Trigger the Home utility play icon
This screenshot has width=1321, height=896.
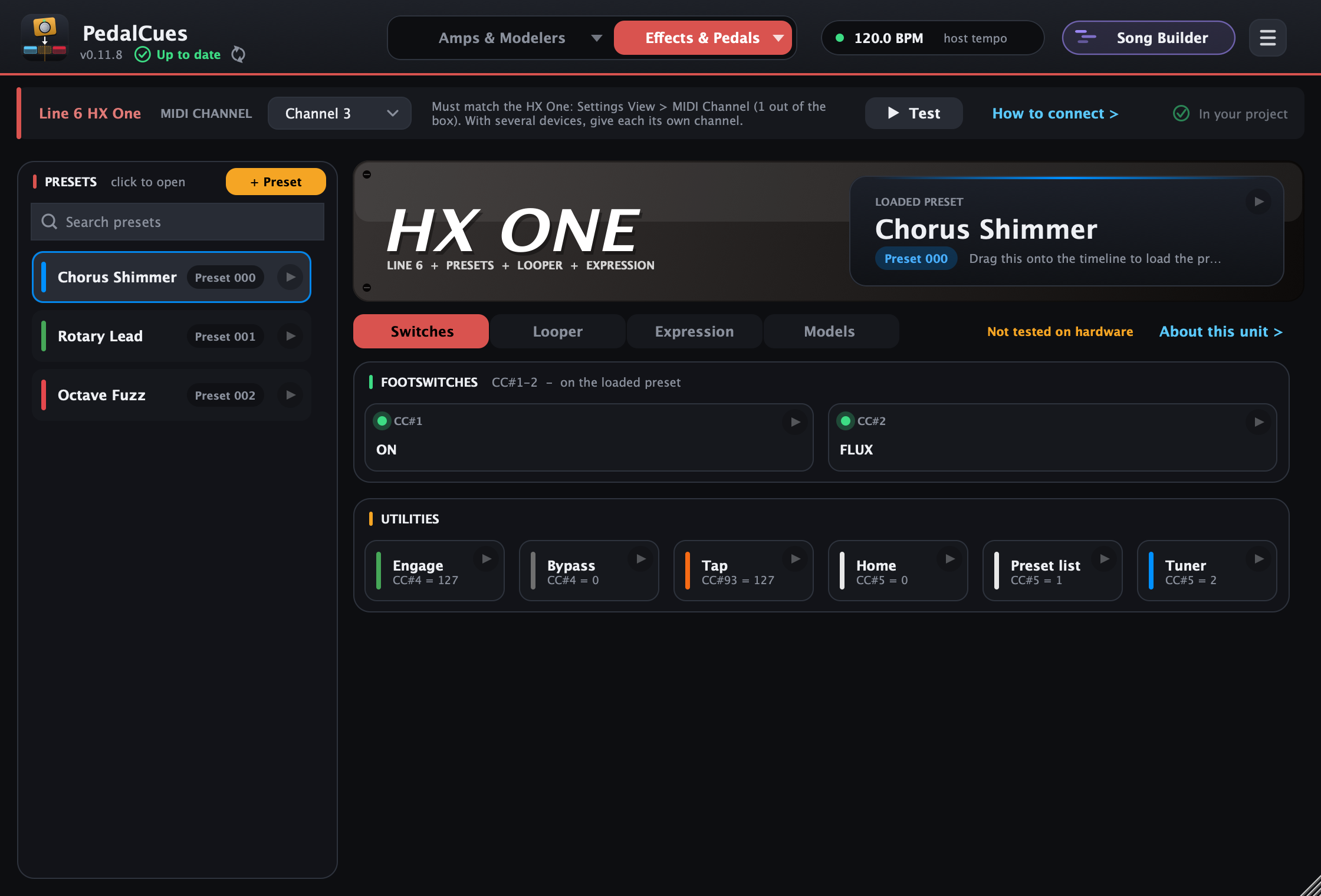click(949, 559)
